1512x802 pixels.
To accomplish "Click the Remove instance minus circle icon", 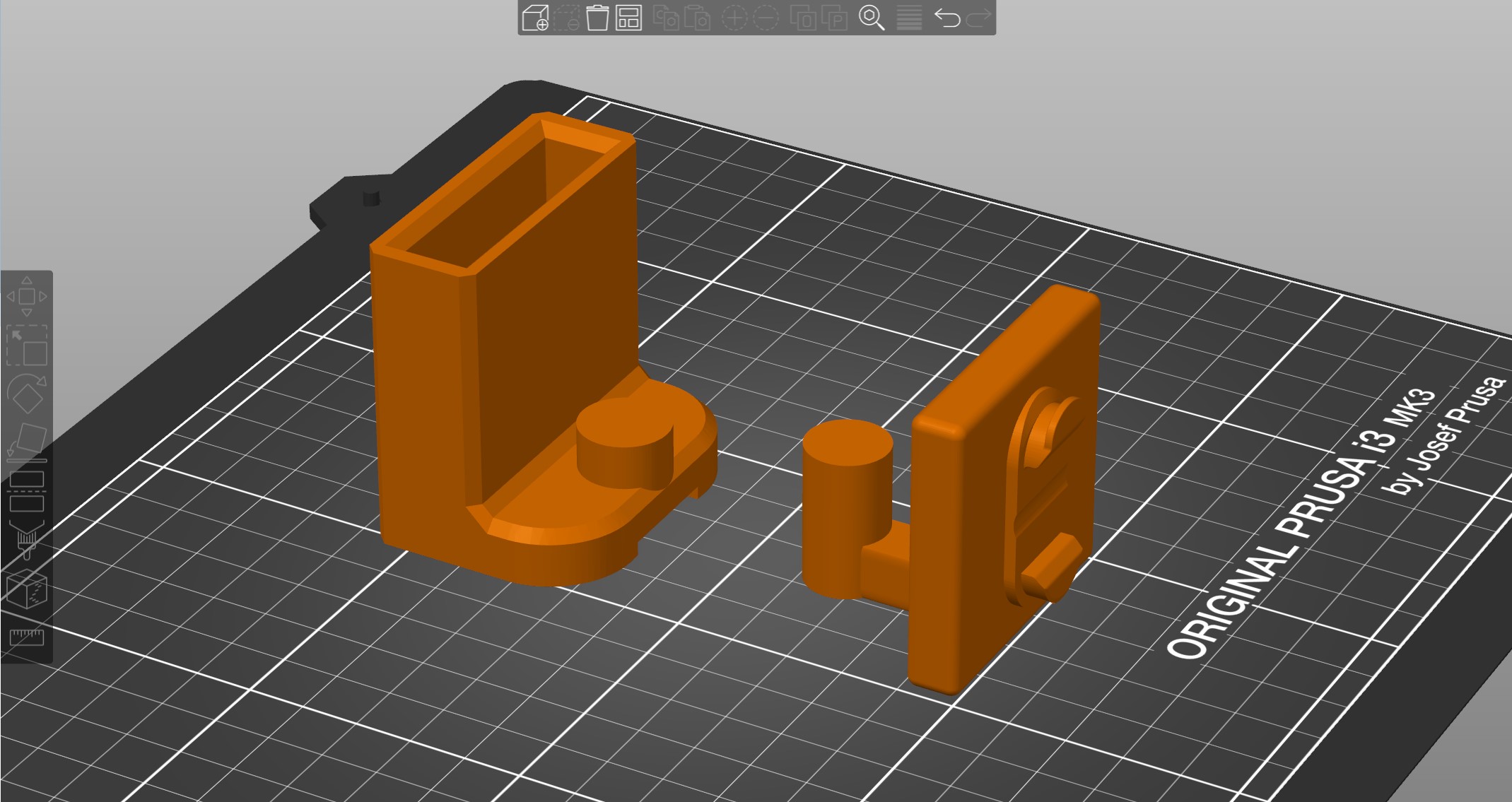I will [x=766, y=18].
